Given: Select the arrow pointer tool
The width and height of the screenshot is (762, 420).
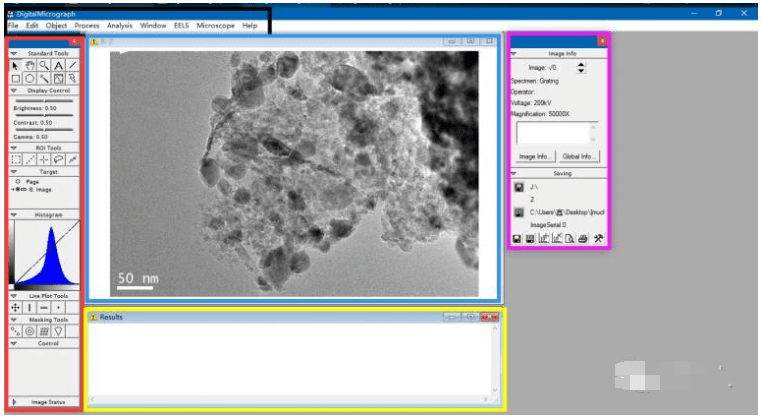Looking at the screenshot, I should point(16,65).
